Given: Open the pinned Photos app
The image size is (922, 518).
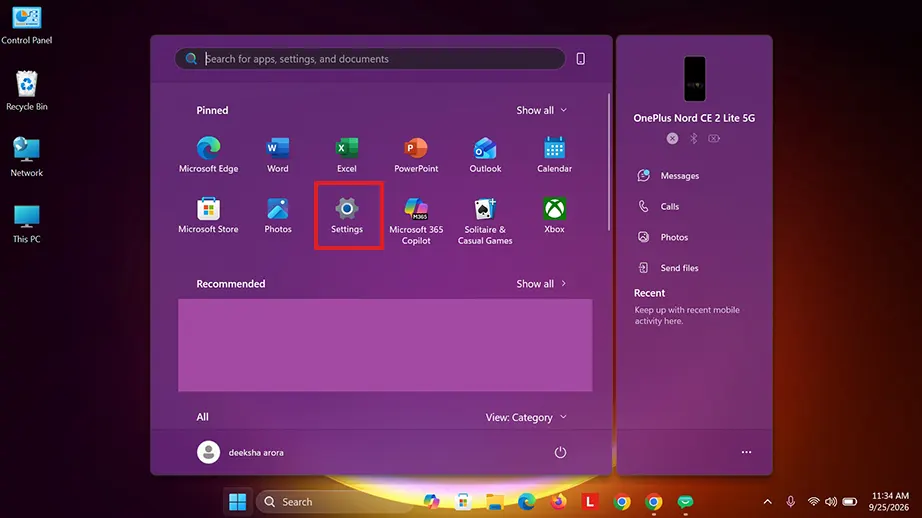Looking at the screenshot, I should pyautogui.click(x=278, y=216).
